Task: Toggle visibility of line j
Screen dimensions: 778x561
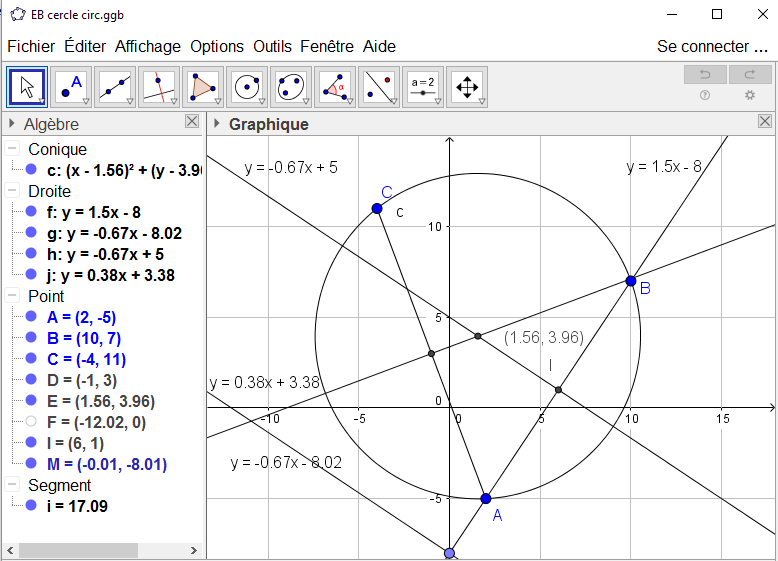Action: [31, 274]
